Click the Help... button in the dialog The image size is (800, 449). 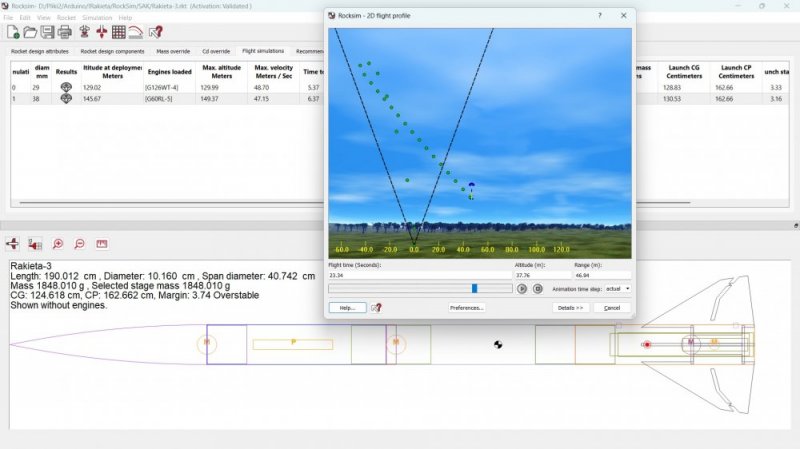pyautogui.click(x=347, y=308)
